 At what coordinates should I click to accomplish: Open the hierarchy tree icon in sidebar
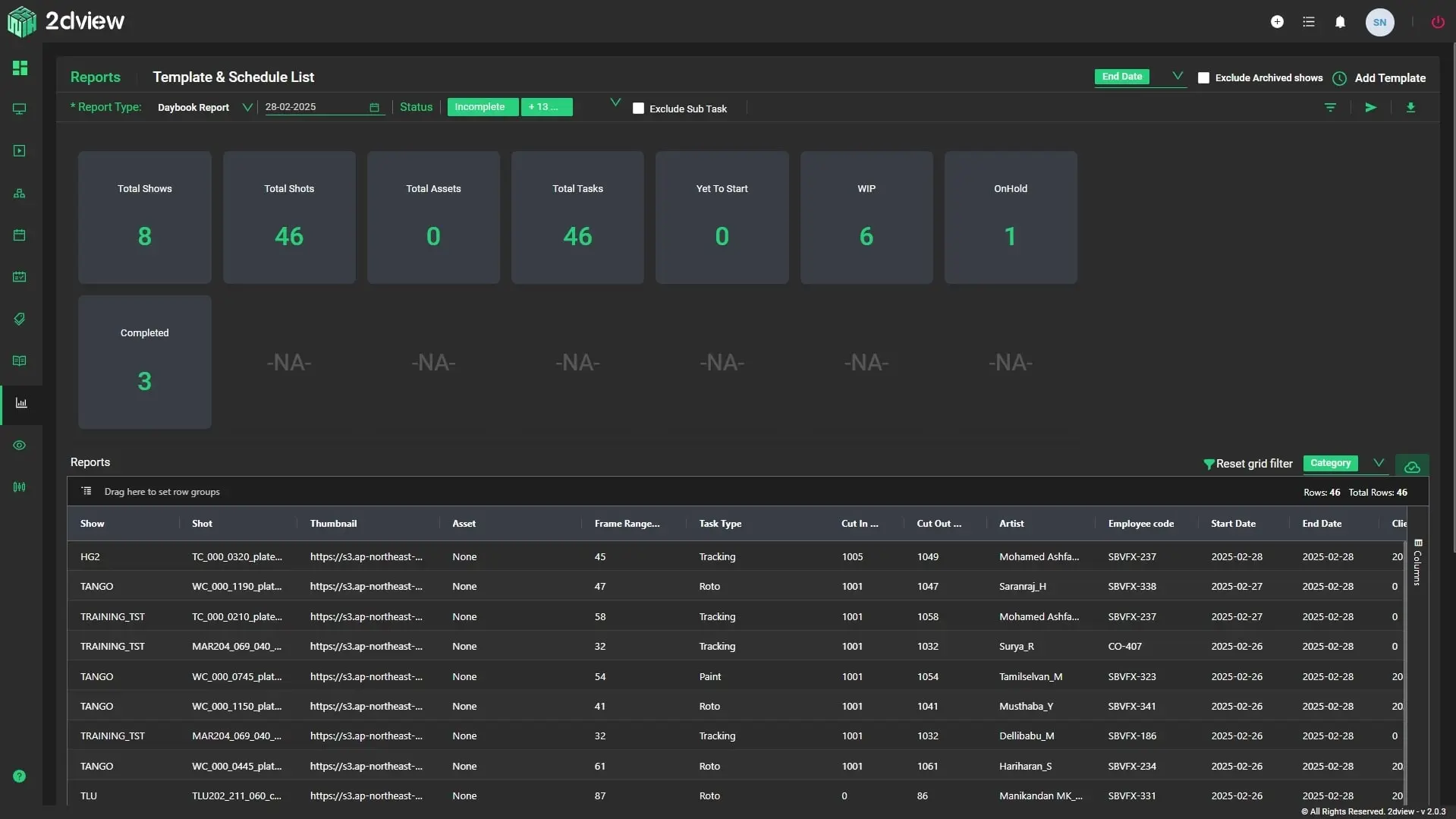(20, 194)
